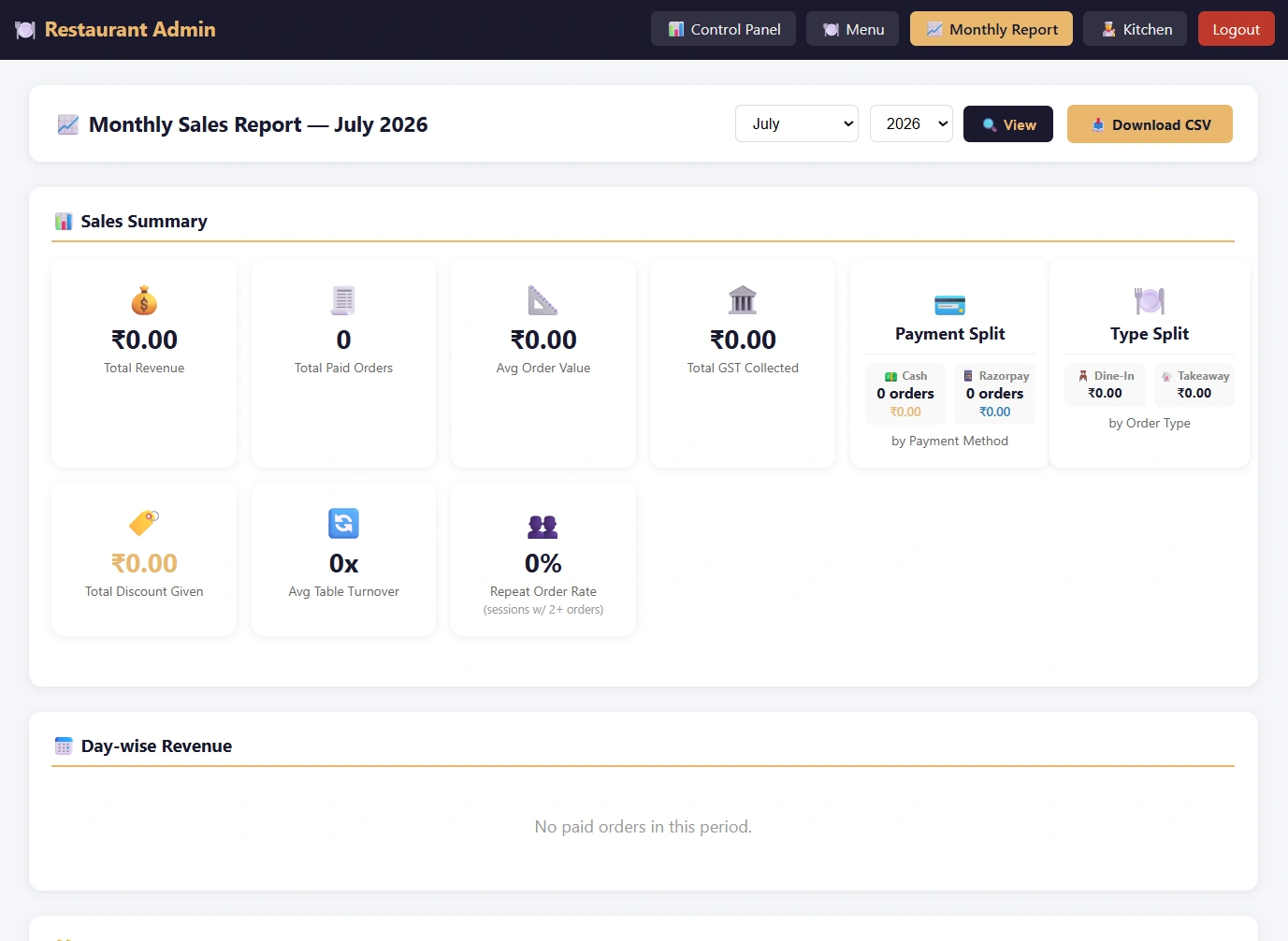Click the Sales Summary heading

point(144,222)
